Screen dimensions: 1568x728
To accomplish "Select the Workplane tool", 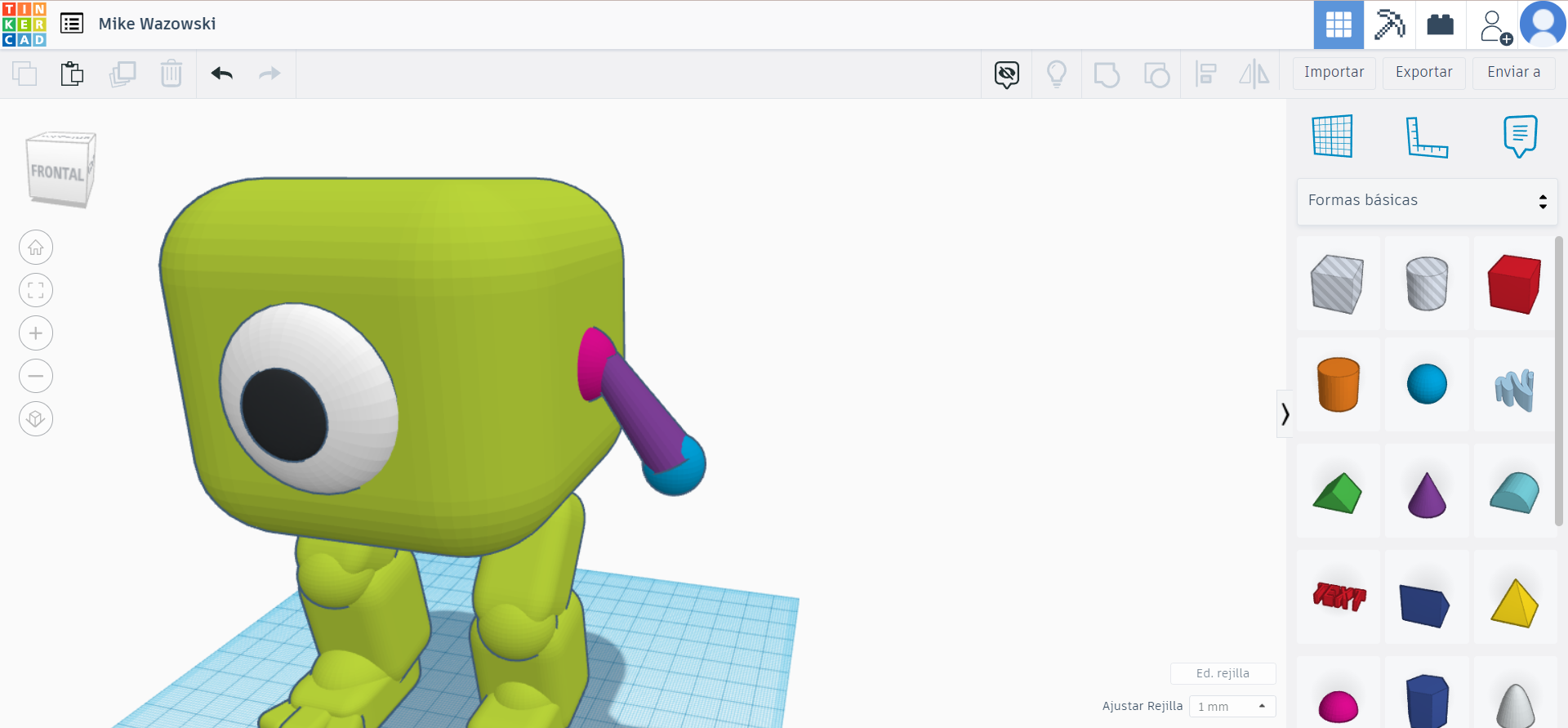I will (x=1333, y=136).
